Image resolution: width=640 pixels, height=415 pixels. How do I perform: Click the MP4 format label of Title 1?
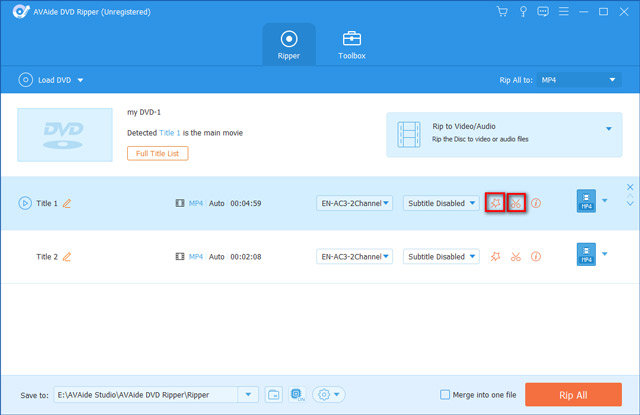(196, 203)
